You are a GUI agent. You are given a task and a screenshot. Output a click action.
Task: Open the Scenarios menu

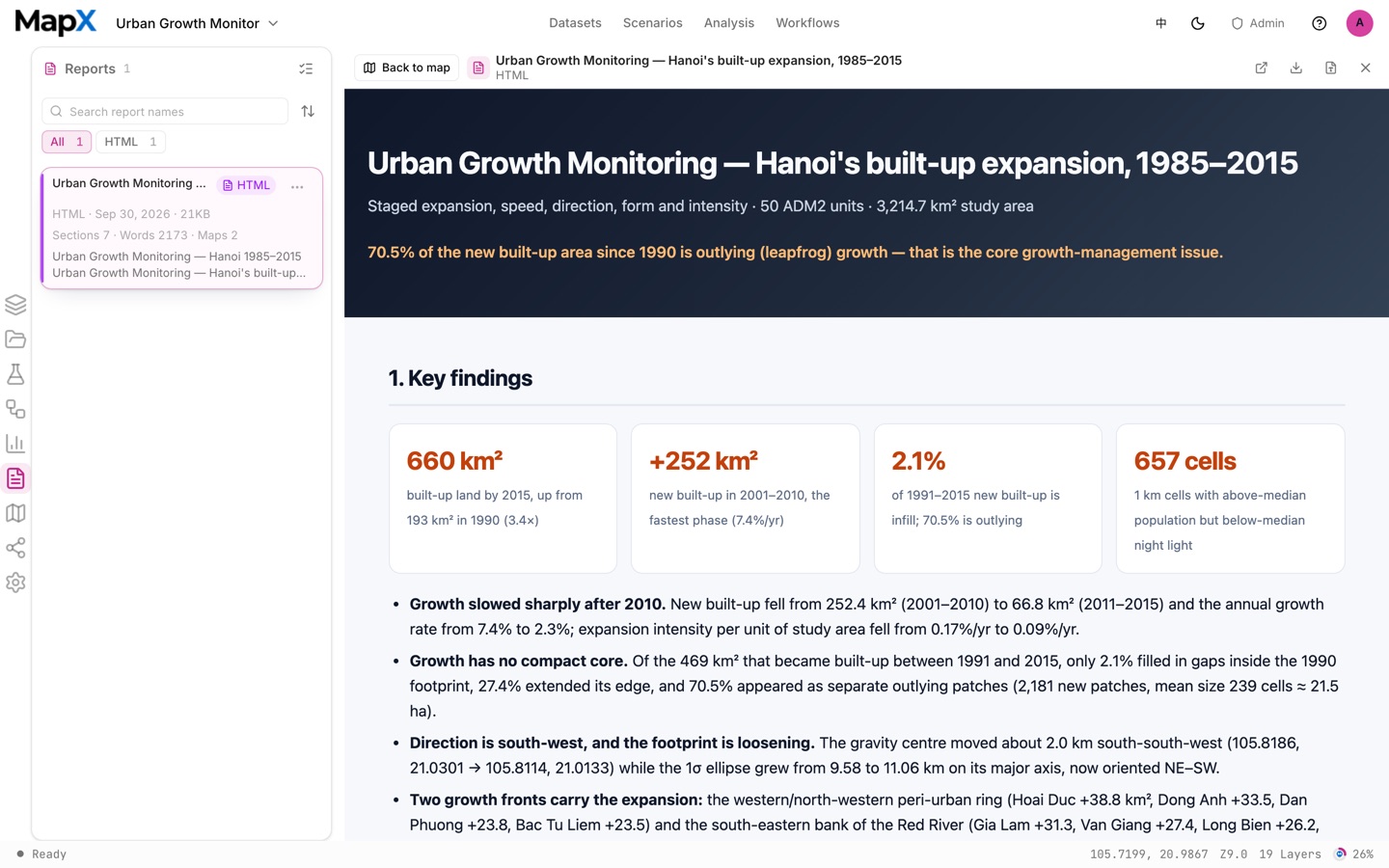653,23
